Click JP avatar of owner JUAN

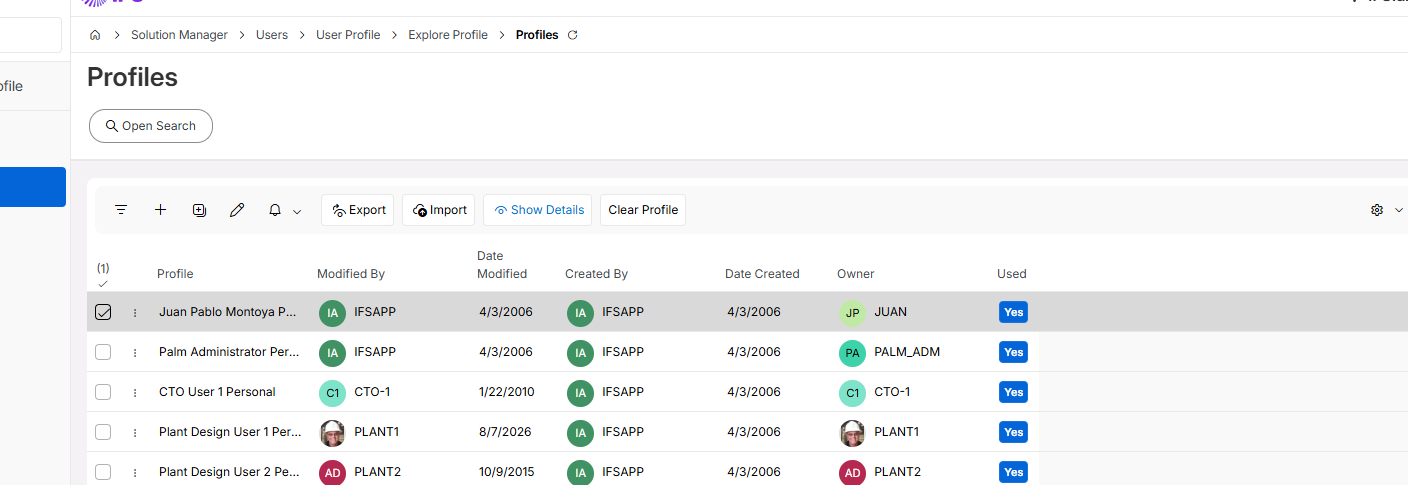coord(852,312)
